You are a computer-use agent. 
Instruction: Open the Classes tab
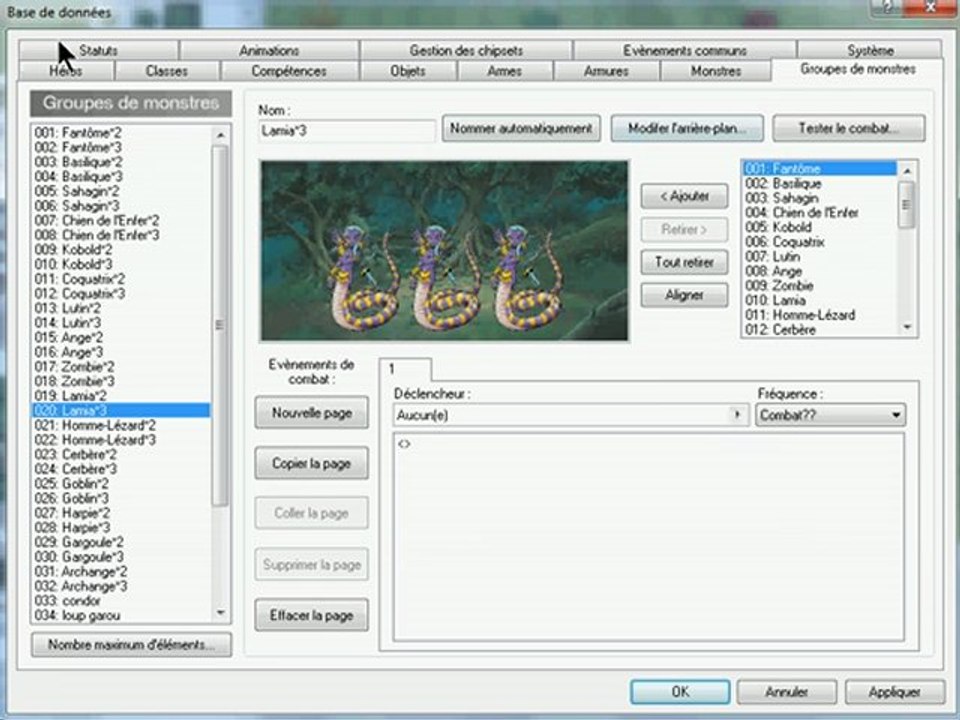tap(167, 71)
